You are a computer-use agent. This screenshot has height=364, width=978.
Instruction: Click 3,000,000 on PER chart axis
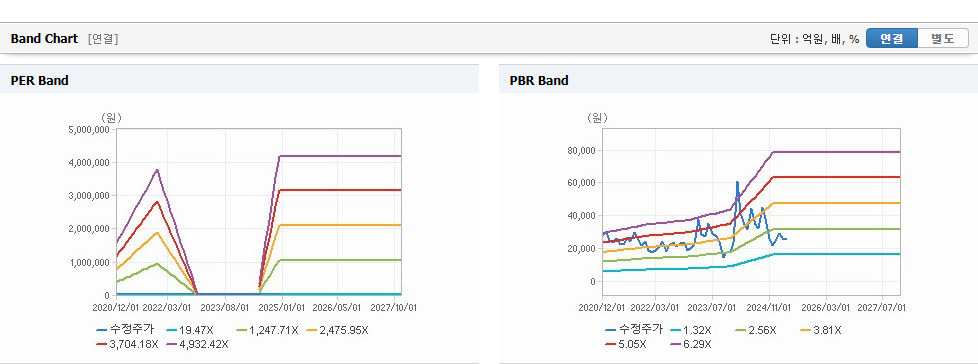pos(90,195)
